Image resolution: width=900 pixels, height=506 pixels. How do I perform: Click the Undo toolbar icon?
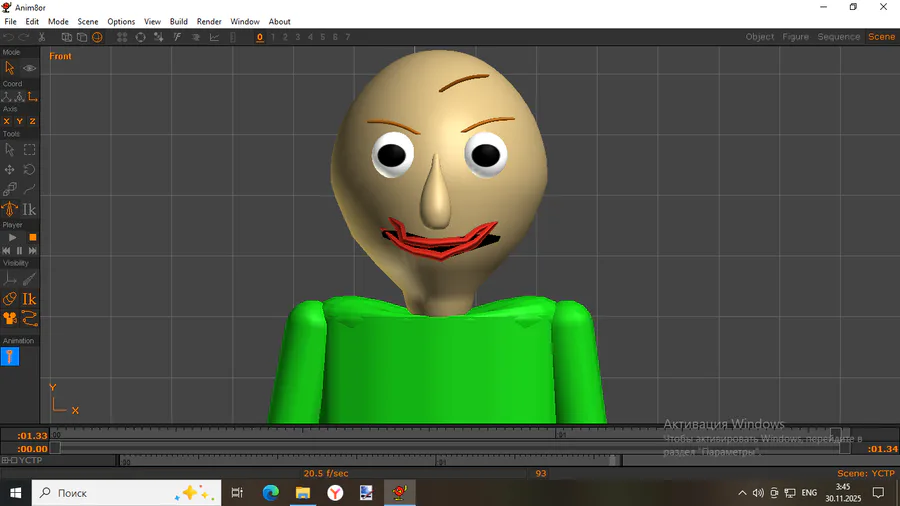9,37
